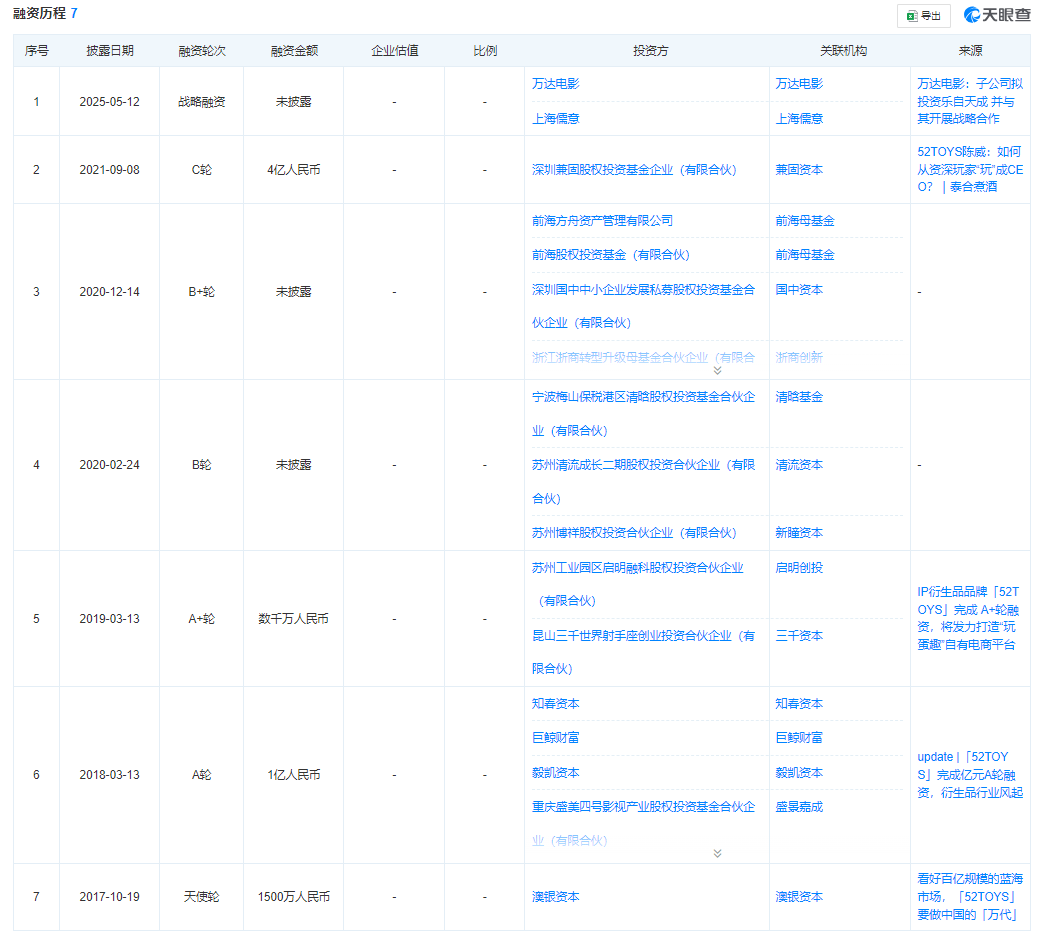This screenshot has width=1042, height=940.
Task: Open investor 毅凯资本 in the 投资方 column
Action: tap(556, 773)
